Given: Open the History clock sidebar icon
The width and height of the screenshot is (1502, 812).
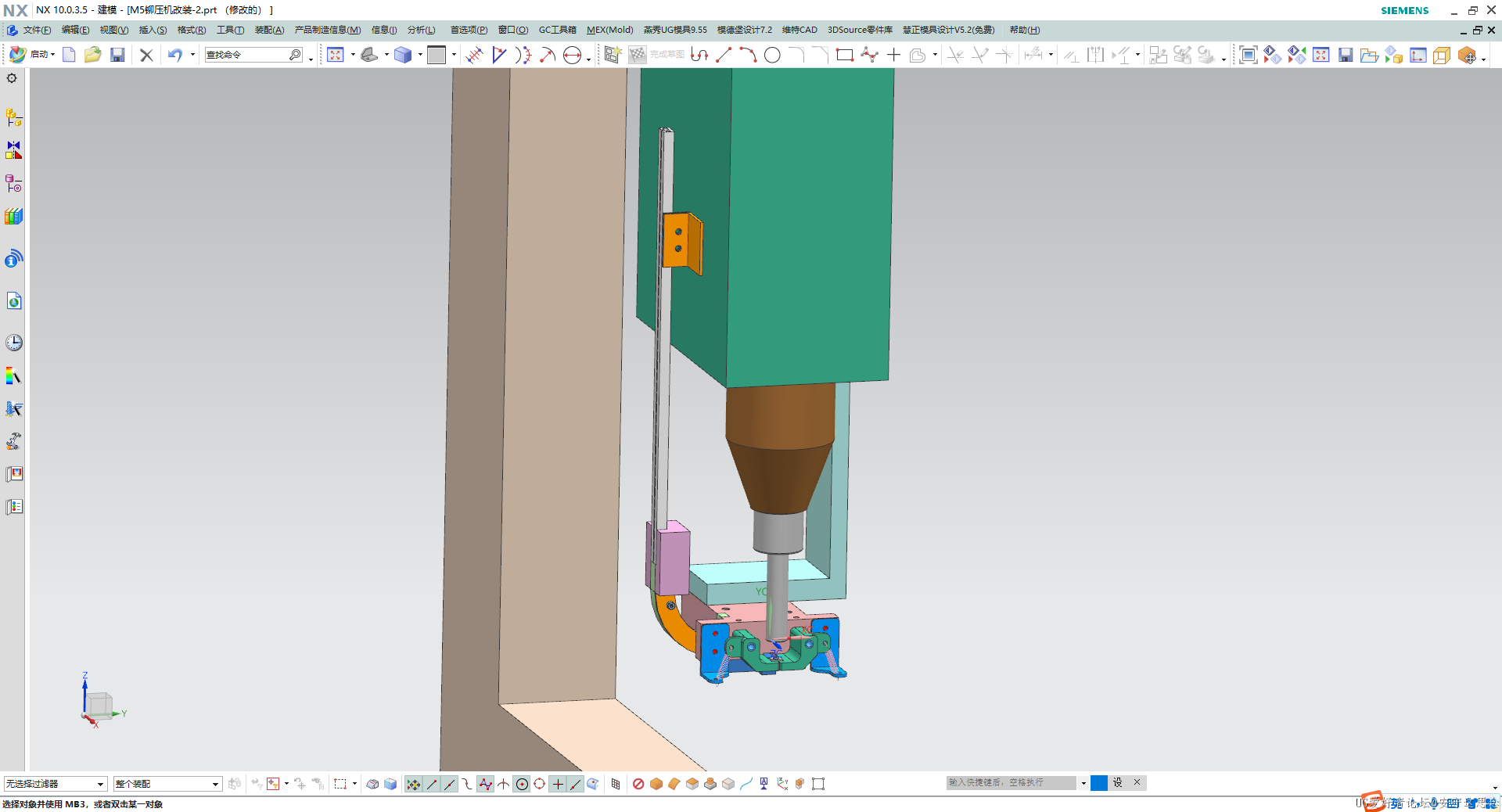Looking at the screenshot, I should click(x=14, y=343).
